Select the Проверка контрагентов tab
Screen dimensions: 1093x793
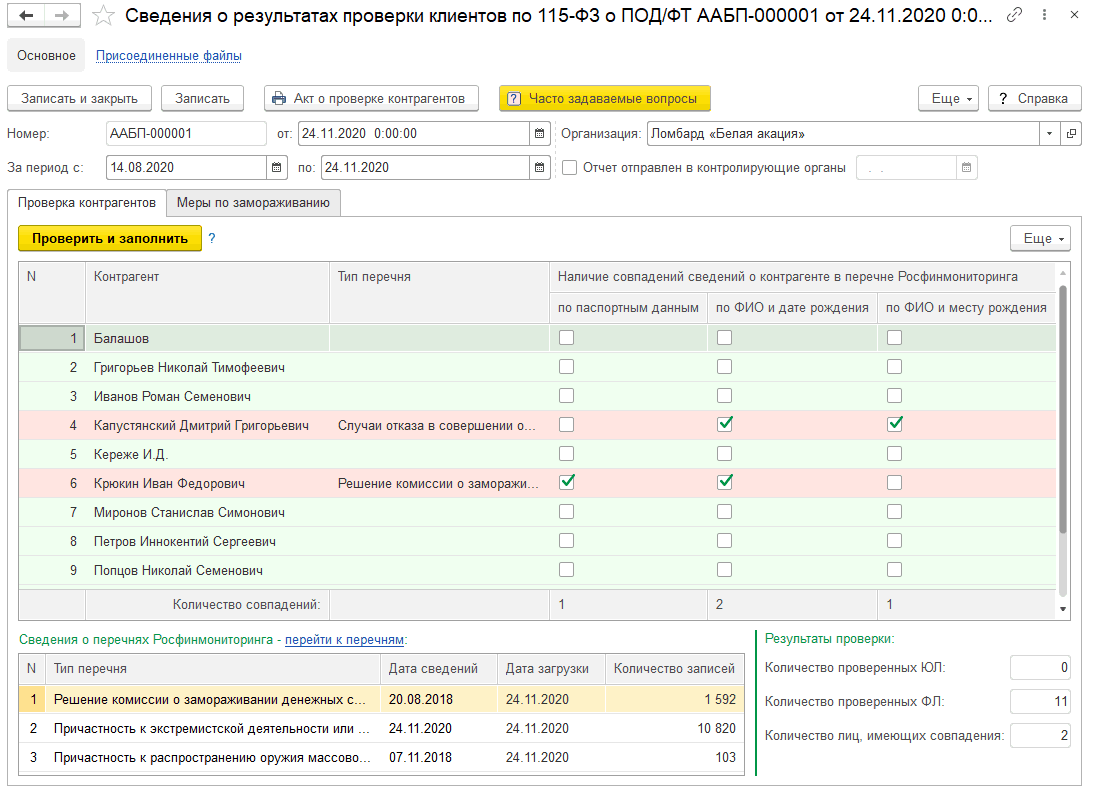click(86, 202)
